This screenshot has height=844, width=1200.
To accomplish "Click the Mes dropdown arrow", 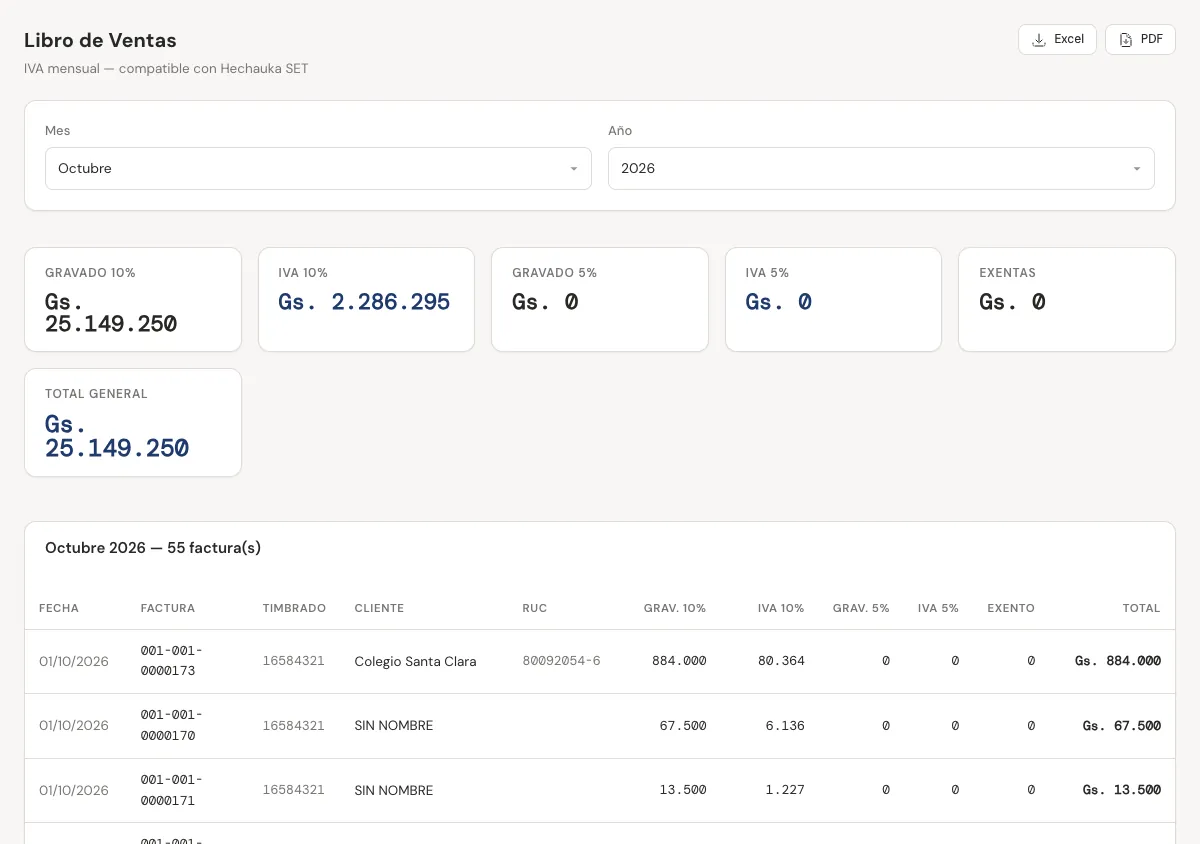I will [574, 169].
